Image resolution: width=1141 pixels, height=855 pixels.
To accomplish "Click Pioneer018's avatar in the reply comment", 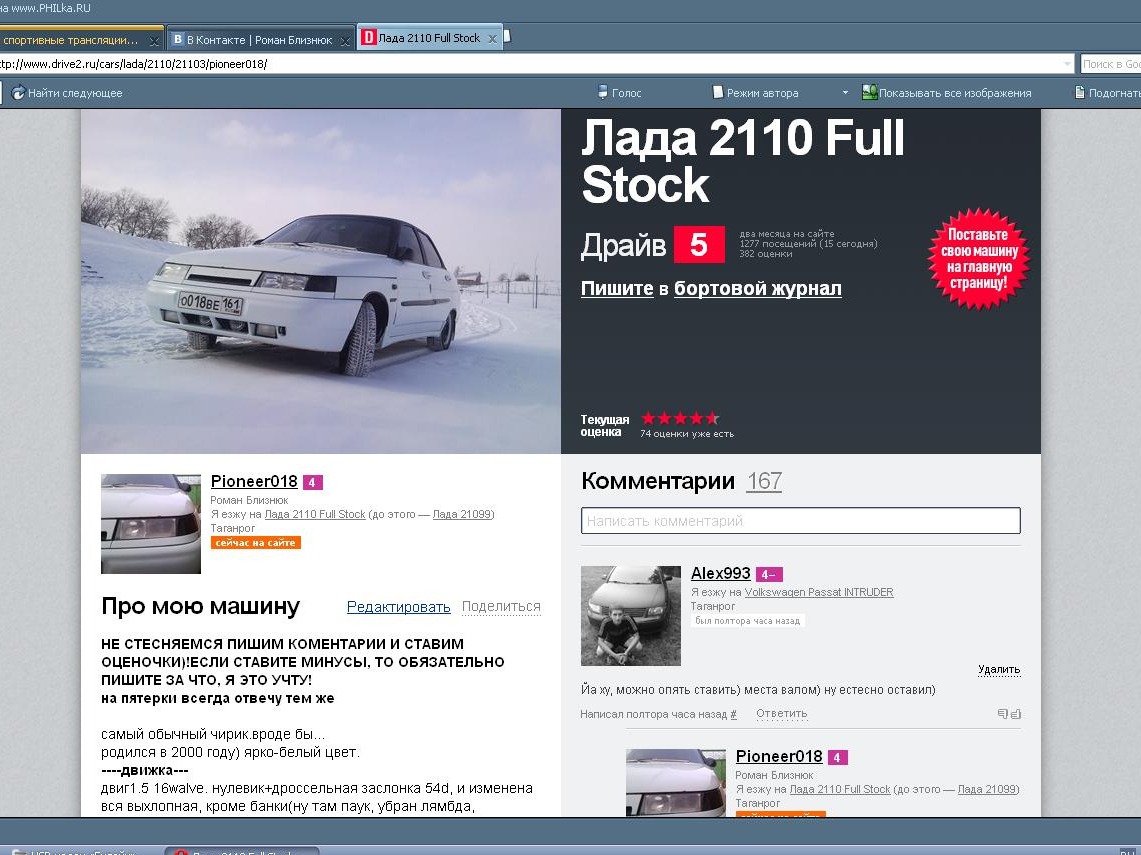I will click(675, 783).
